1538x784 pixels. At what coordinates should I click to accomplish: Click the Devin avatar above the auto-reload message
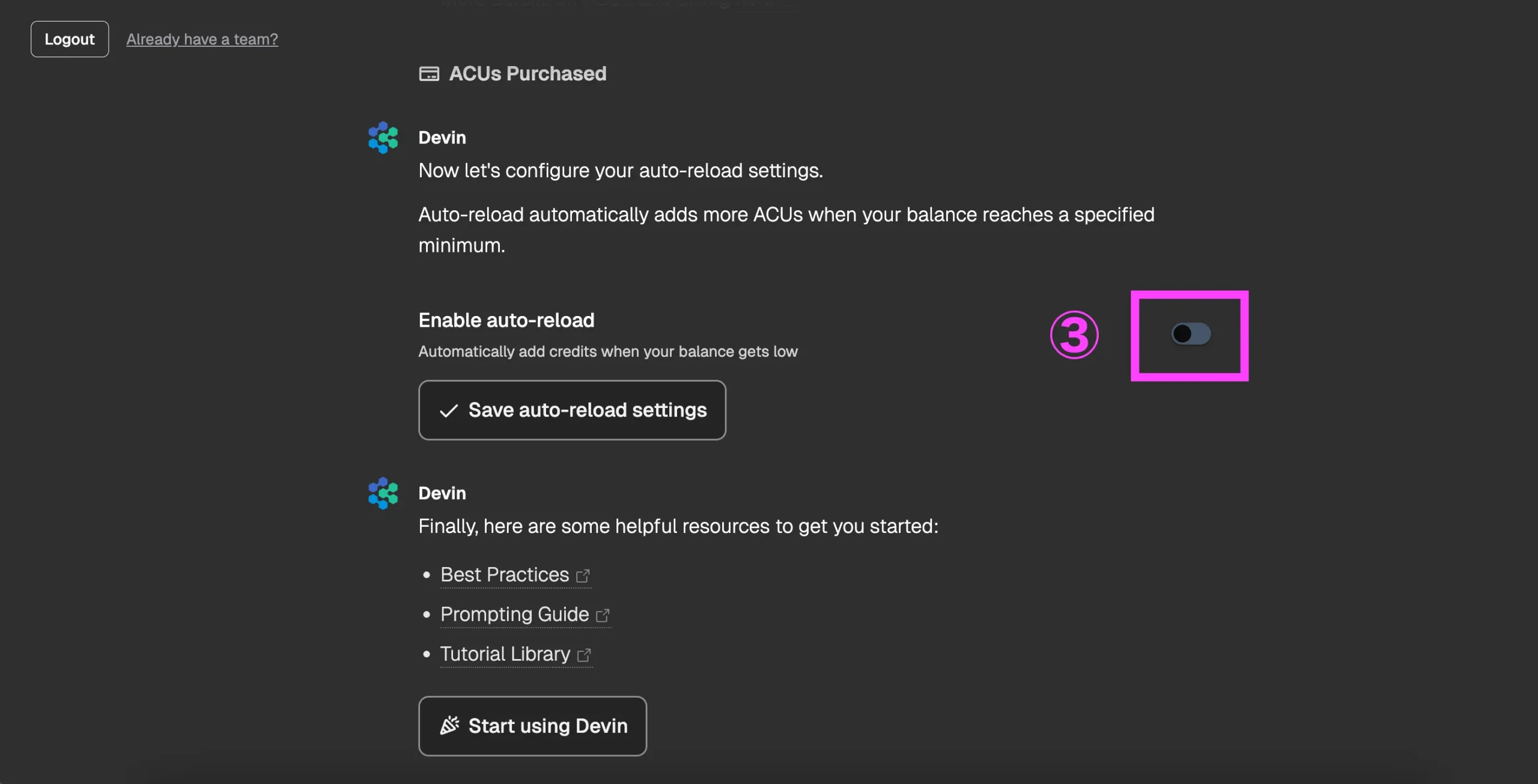pos(383,138)
